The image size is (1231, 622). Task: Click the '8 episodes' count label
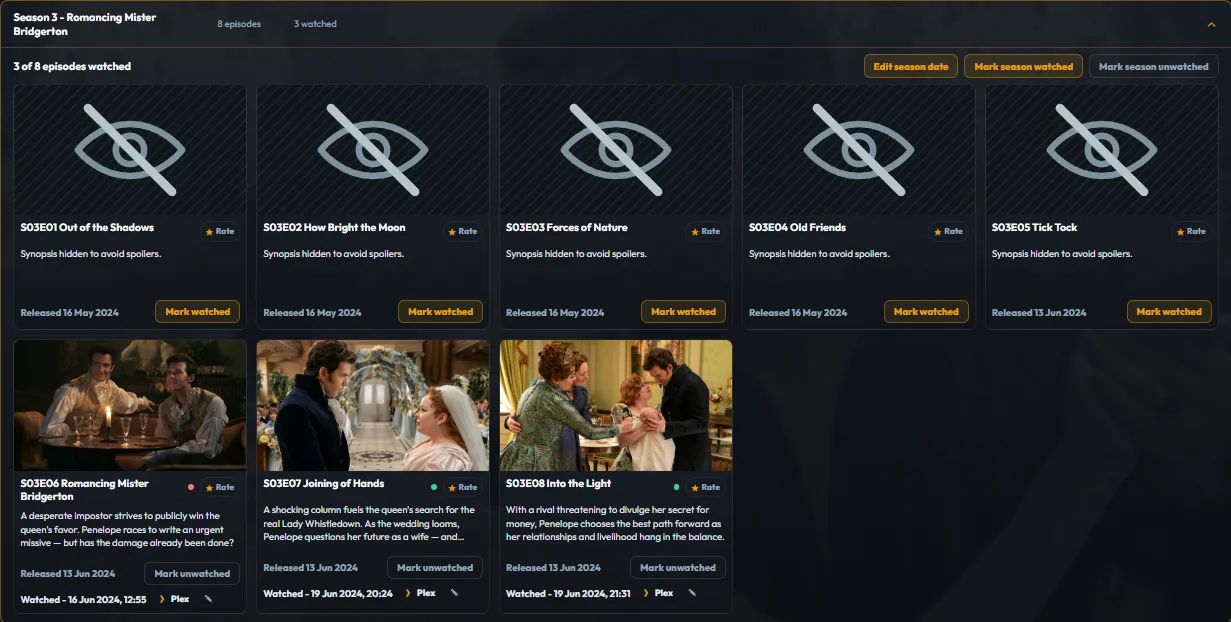point(239,24)
